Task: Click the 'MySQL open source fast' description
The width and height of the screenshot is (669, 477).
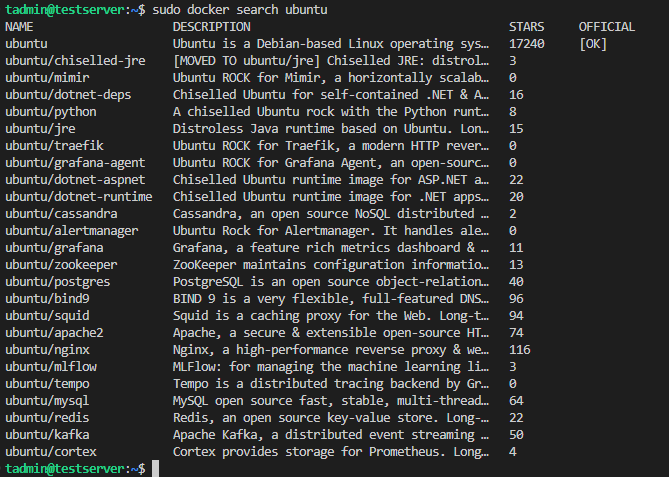Action: coord(331,401)
